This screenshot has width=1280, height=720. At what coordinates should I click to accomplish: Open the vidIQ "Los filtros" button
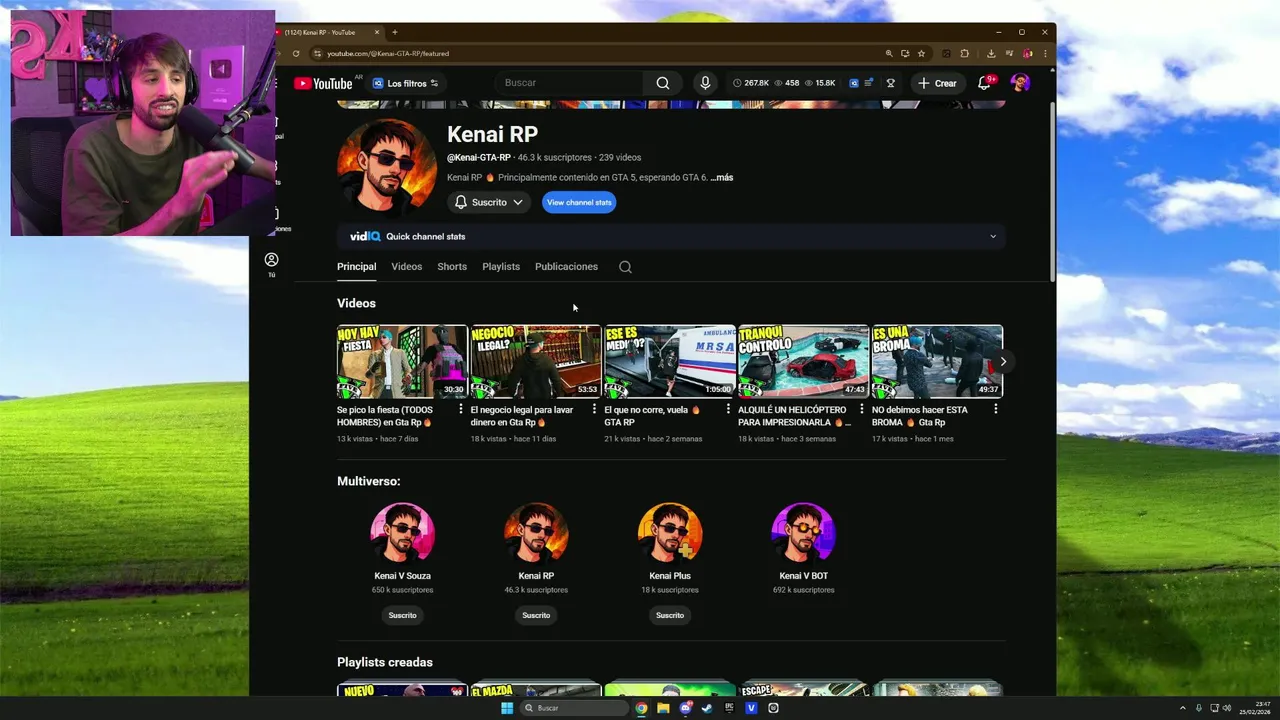point(405,83)
